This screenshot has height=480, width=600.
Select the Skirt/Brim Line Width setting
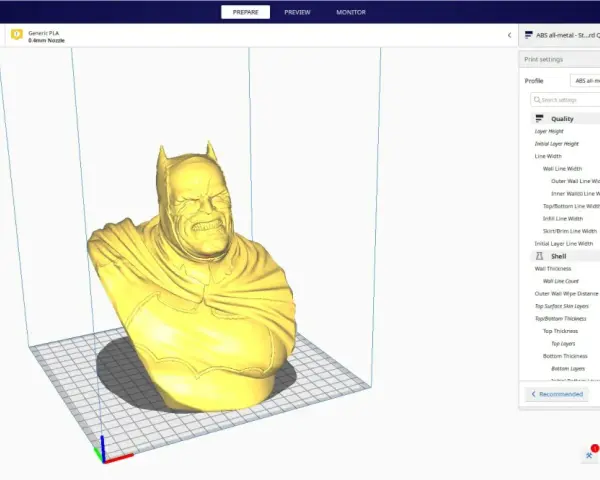[569, 231]
